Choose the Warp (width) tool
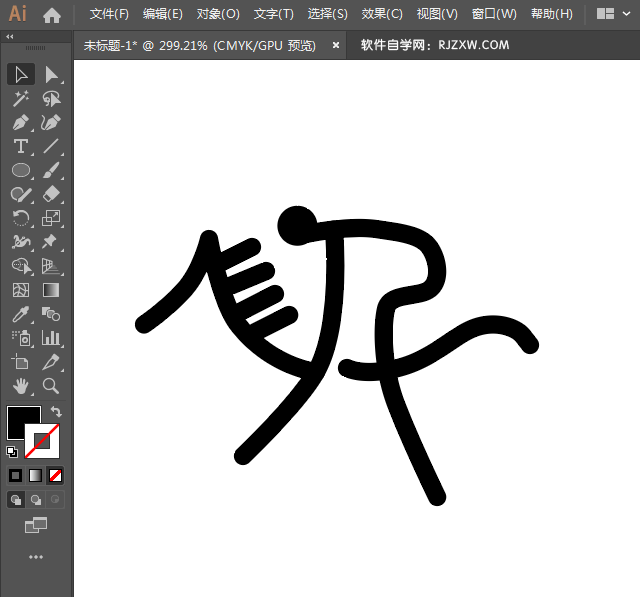Screen dimensions: 640x597 21,242
